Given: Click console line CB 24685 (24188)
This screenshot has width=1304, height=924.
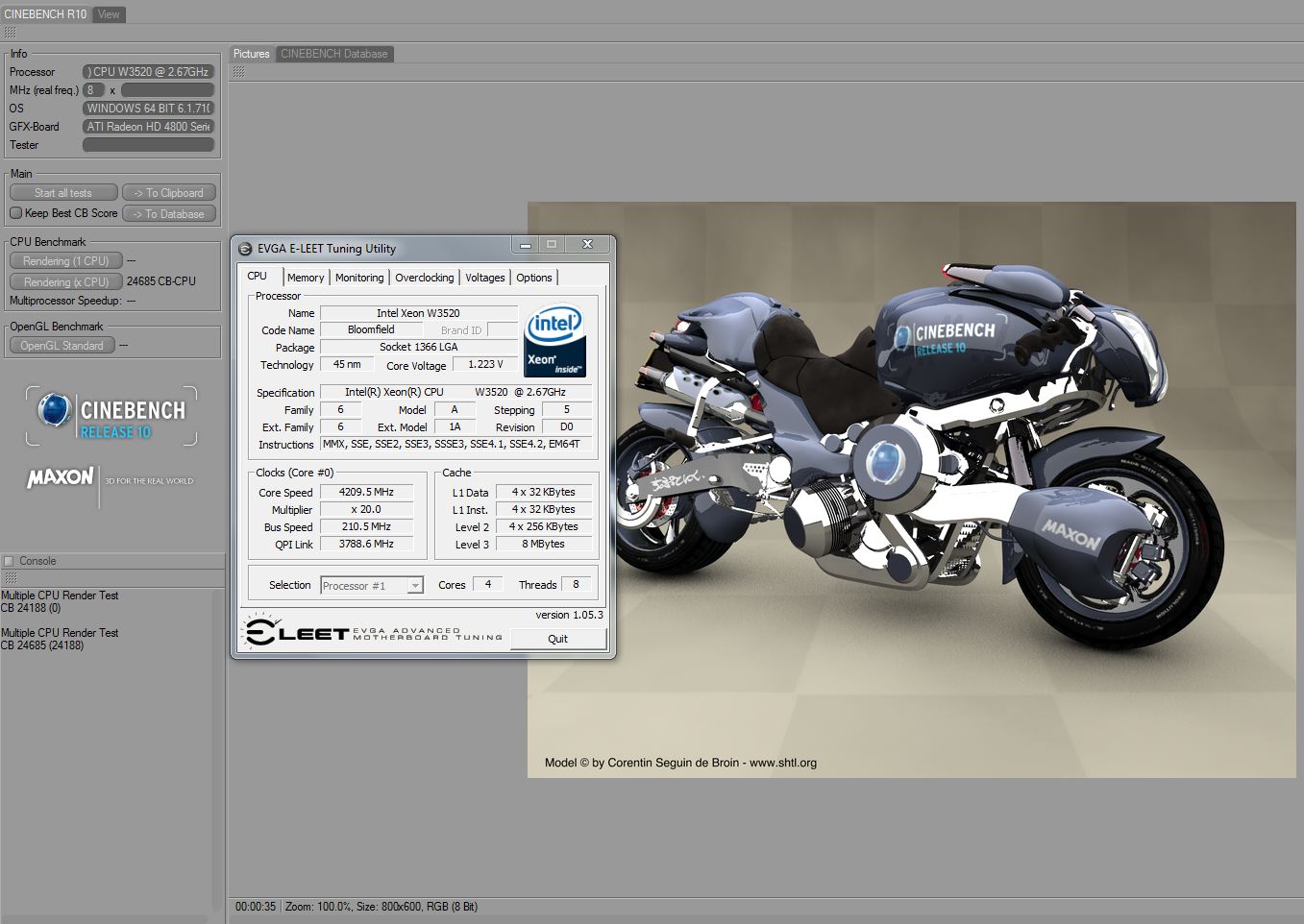Looking at the screenshot, I should 42,645.
